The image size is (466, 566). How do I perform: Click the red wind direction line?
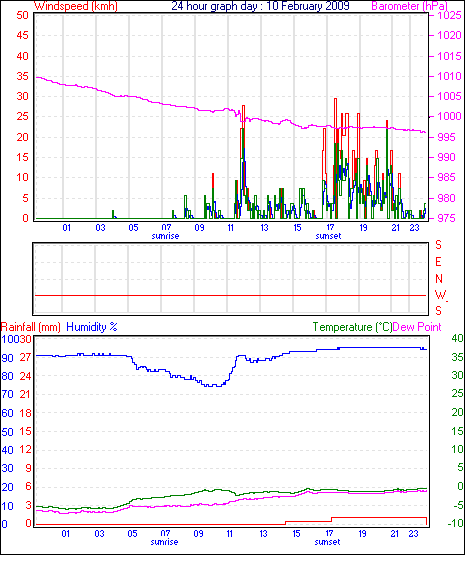pyautogui.click(x=230, y=296)
